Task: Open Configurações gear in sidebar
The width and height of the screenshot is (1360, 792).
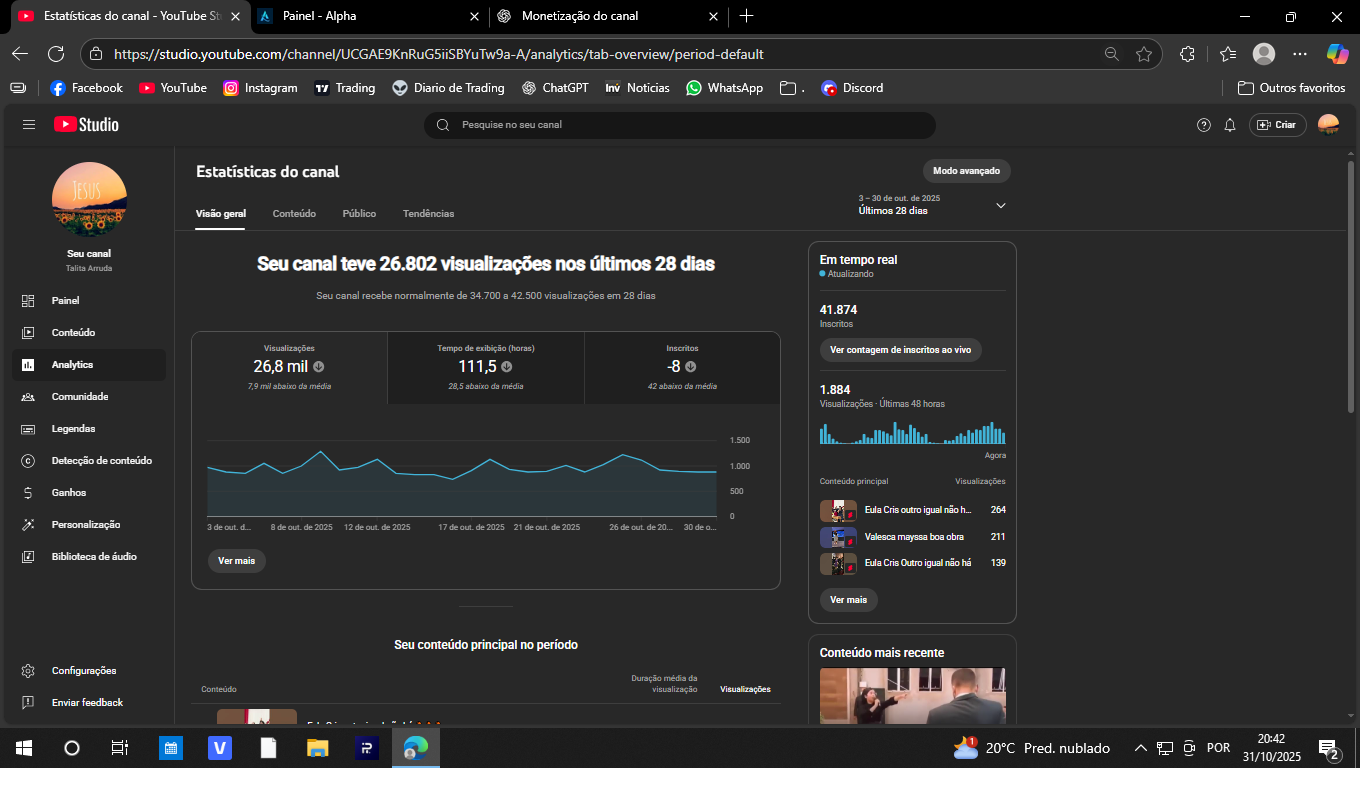Action: 83,670
